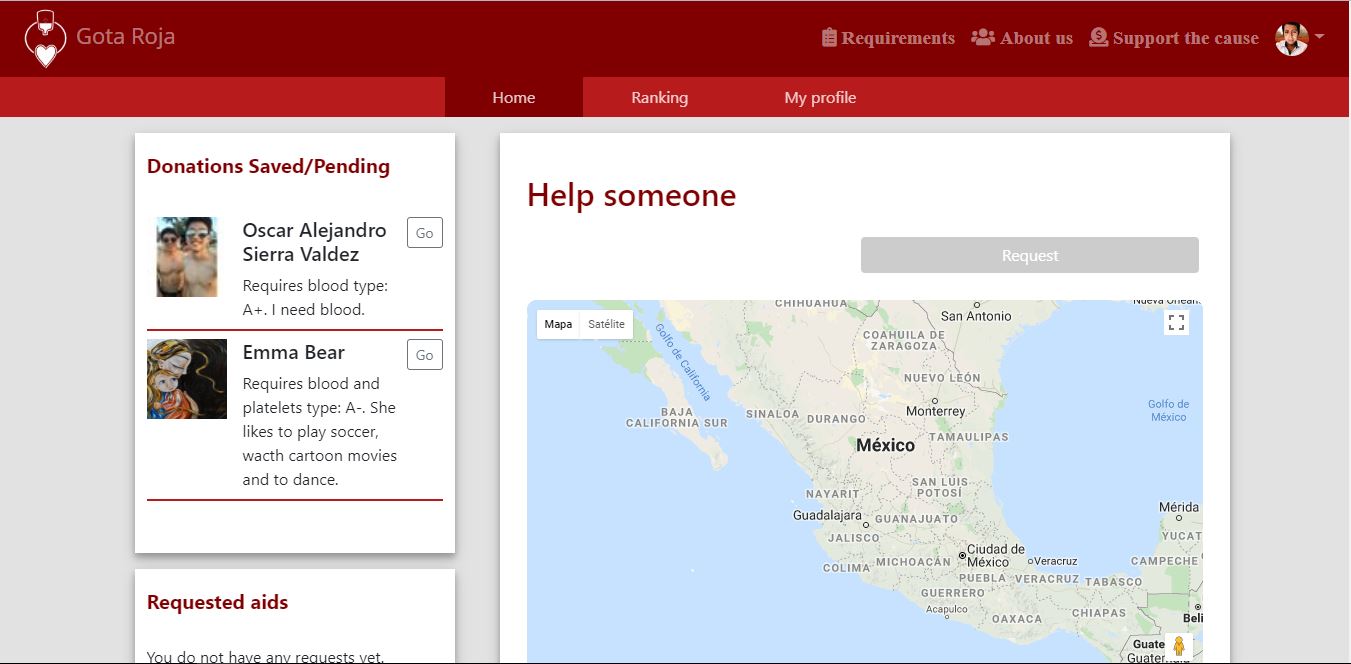Click the name Emma Bear
This screenshot has width=1351, height=664.
(x=294, y=352)
